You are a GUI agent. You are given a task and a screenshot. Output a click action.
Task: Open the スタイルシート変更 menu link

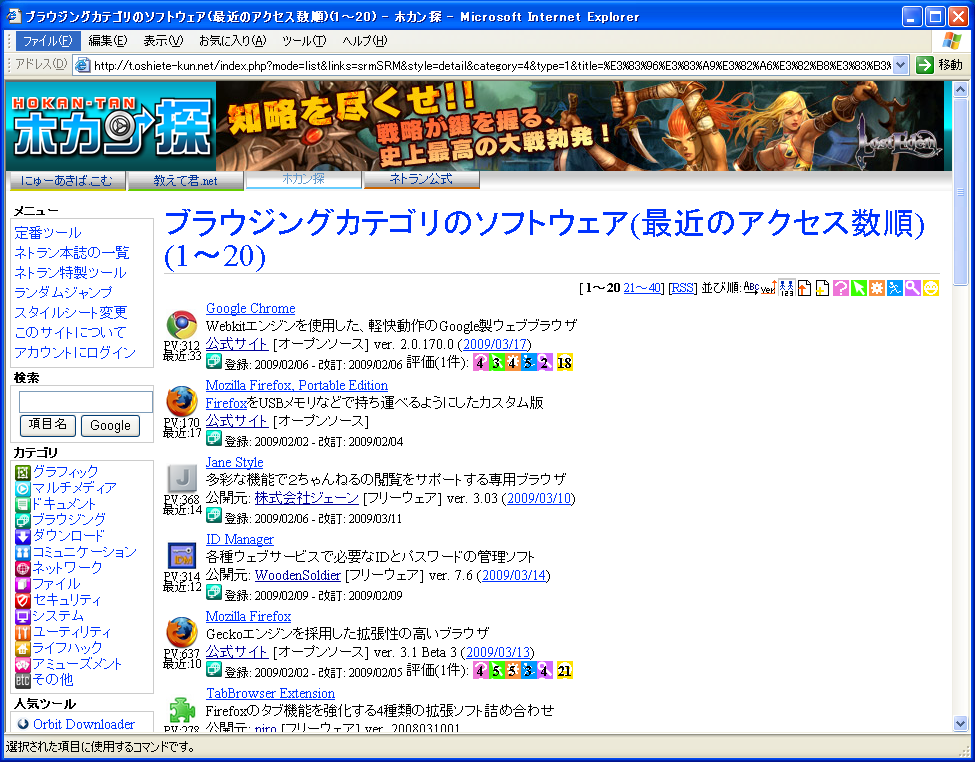click(71, 312)
